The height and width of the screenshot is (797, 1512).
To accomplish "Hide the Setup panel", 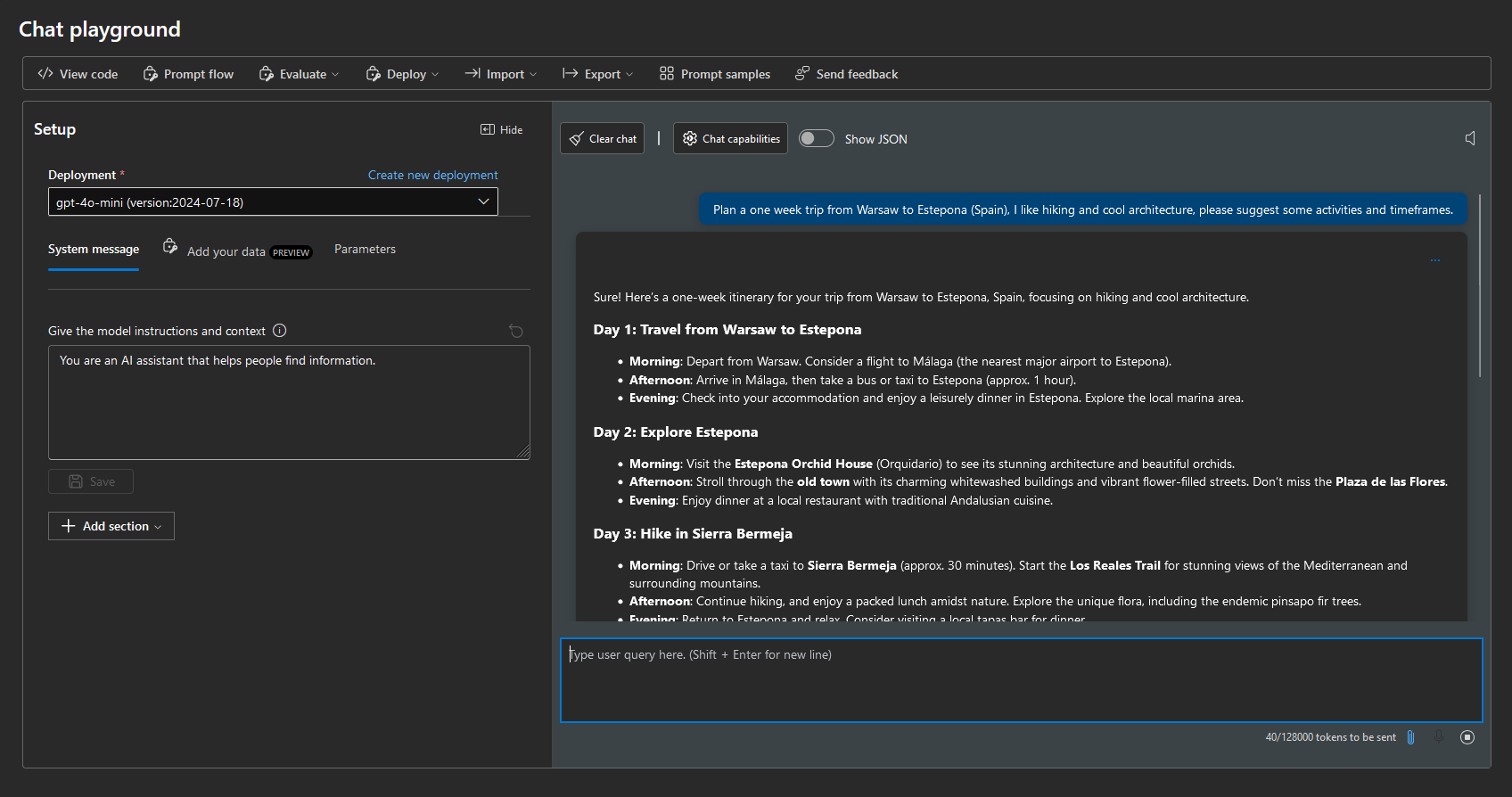I will click(501, 130).
